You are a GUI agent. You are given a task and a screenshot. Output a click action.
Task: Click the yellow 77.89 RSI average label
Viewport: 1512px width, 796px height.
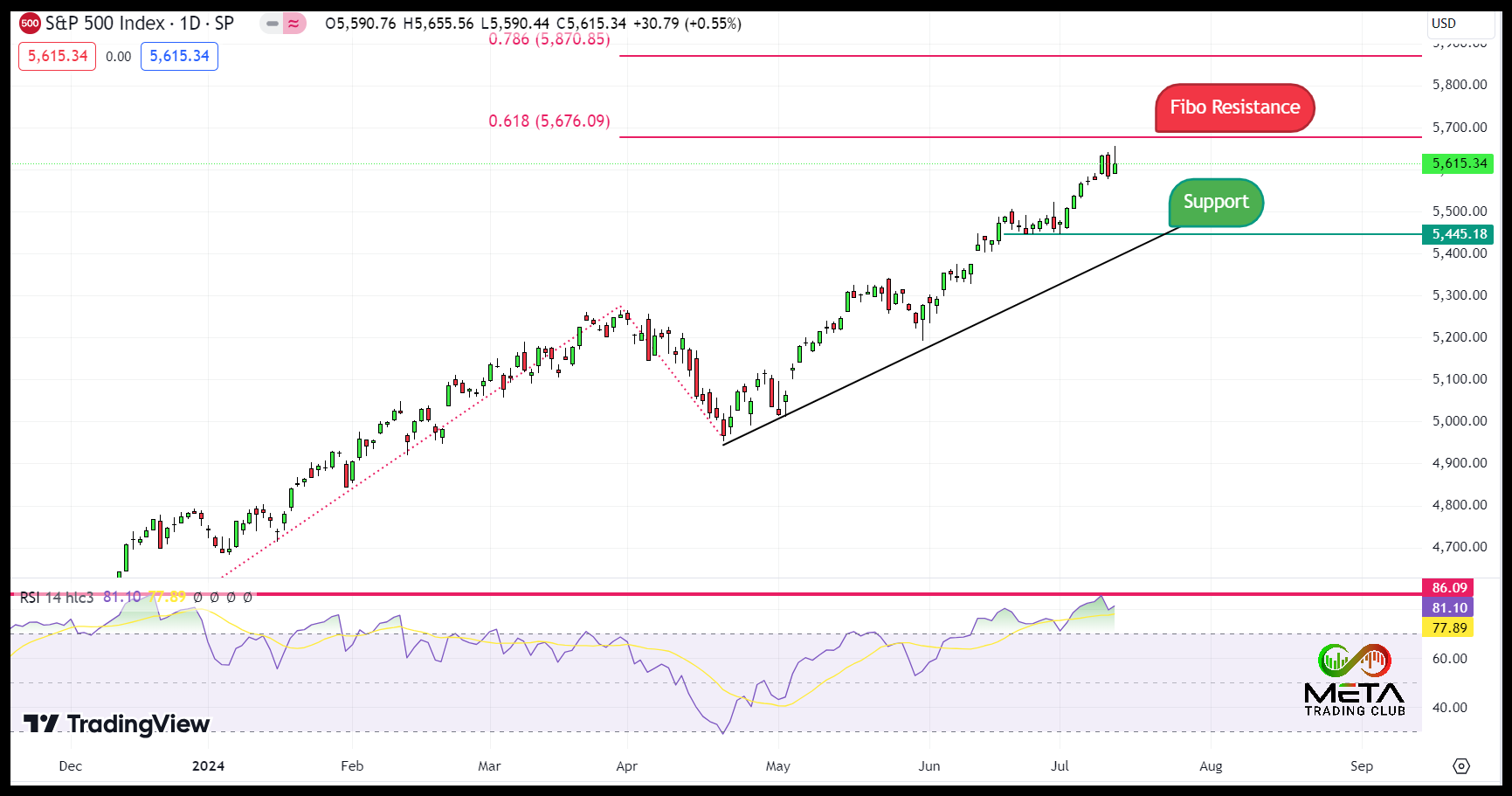pyautogui.click(x=1449, y=628)
